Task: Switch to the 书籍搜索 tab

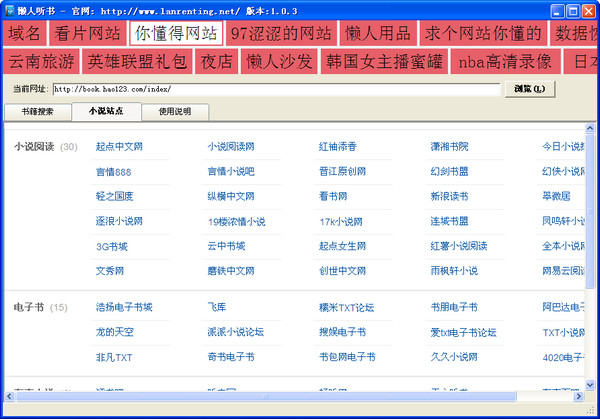Action: [38, 112]
